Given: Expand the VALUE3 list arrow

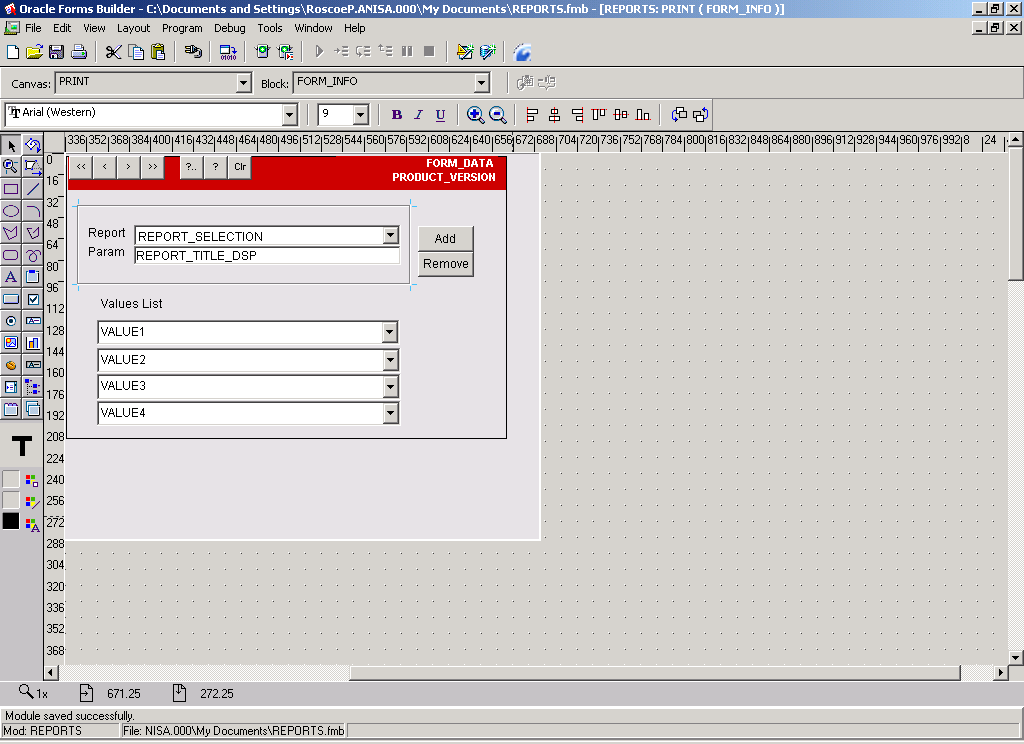Looking at the screenshot, I should (390, 387).
